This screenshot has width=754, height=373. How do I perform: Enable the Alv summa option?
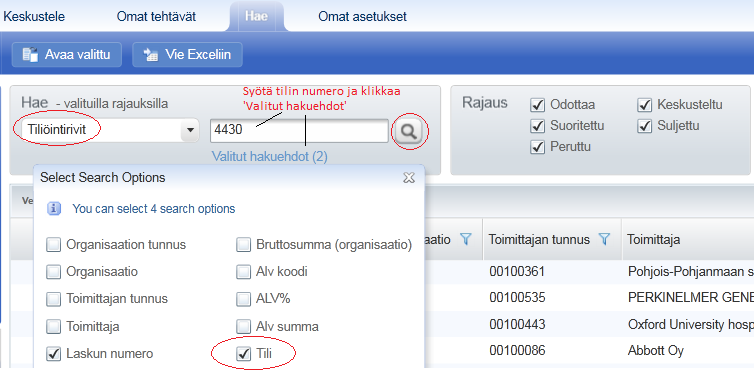click(x=244, y=327)
